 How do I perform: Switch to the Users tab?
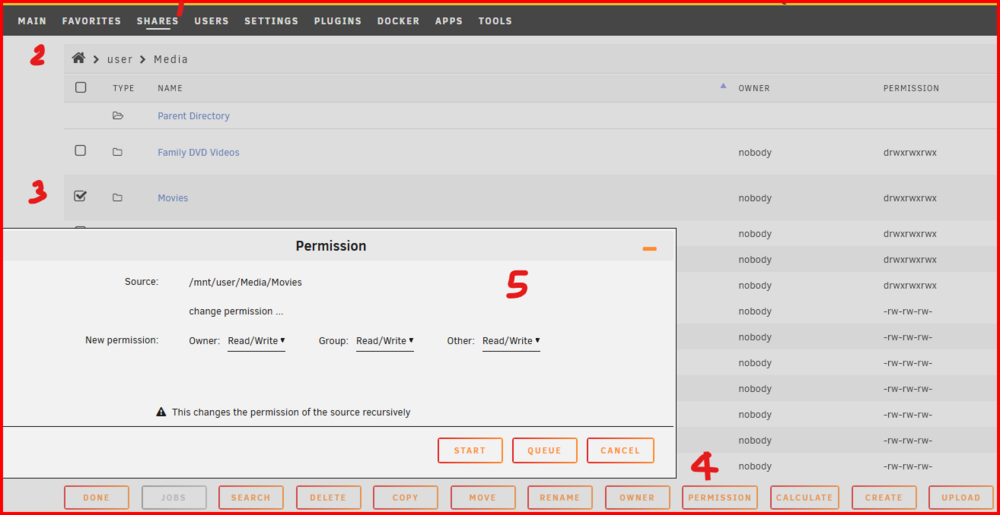[212, 21]
